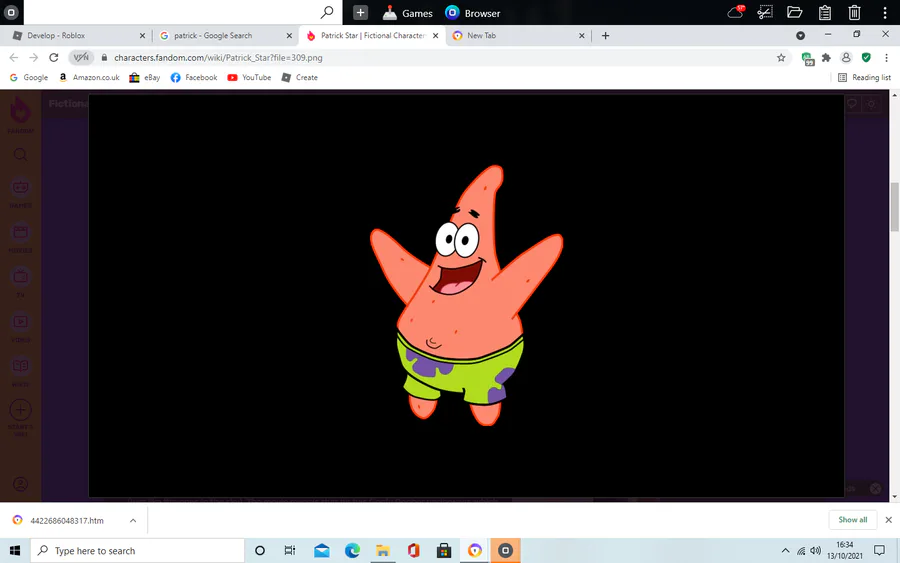
Task: Open the browser three-dot menu
Action: click(886, 57)
